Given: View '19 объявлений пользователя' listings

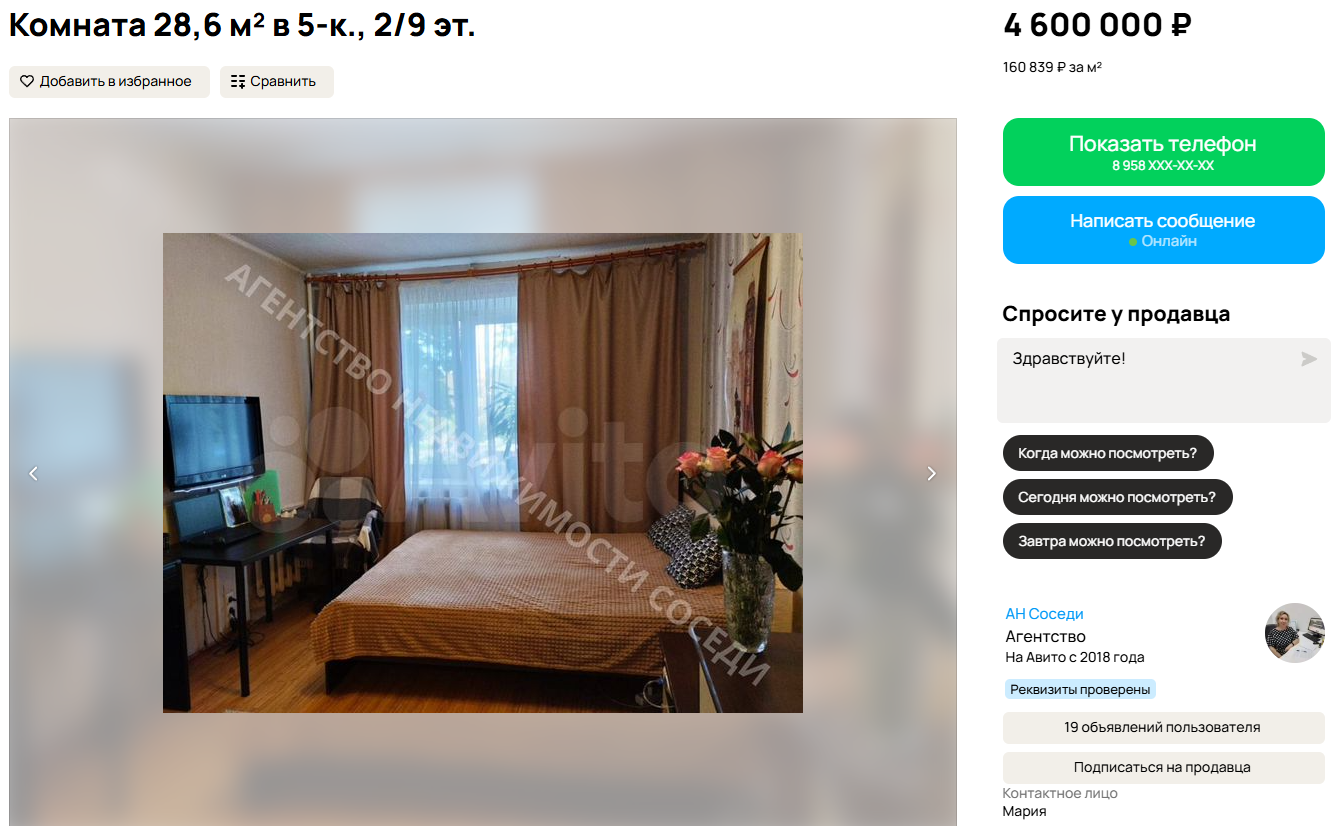Looking at the screenshot, I should pos(1163,728).
